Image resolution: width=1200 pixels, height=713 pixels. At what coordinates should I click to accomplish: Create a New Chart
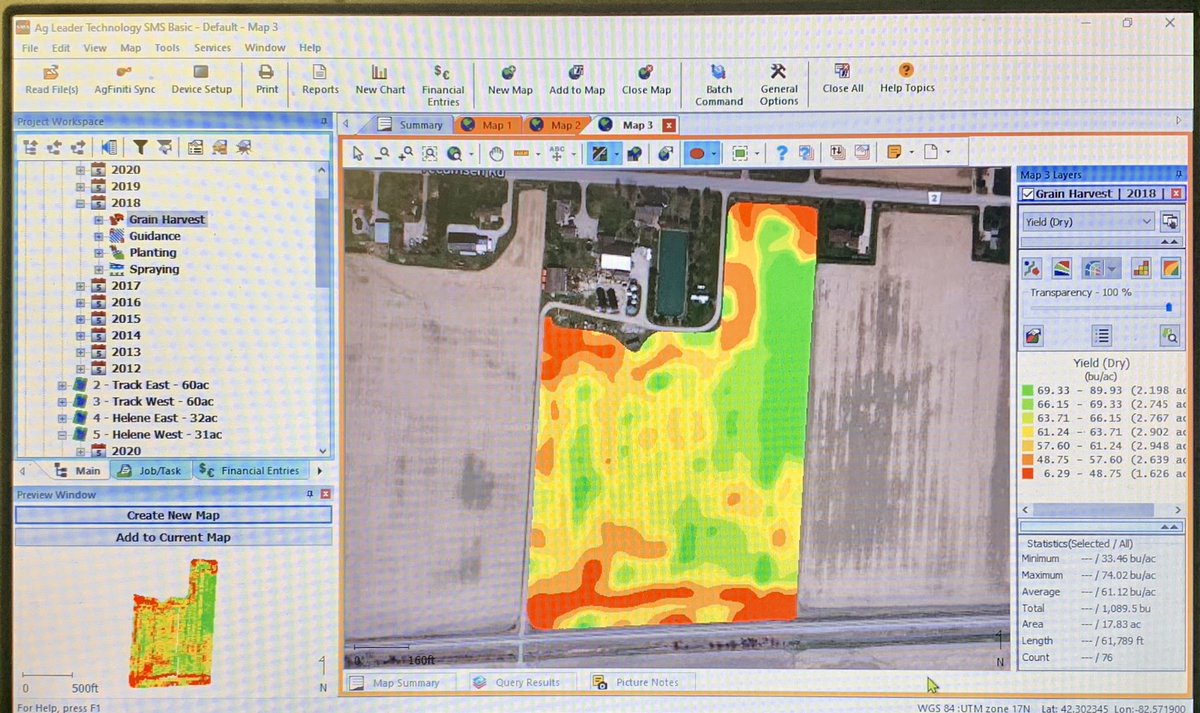click(380, 80)
